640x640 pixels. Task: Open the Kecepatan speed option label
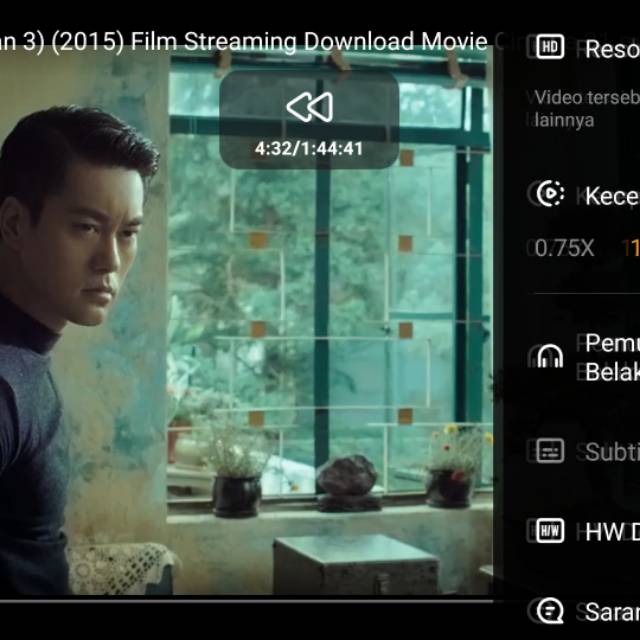pos(611,195)
